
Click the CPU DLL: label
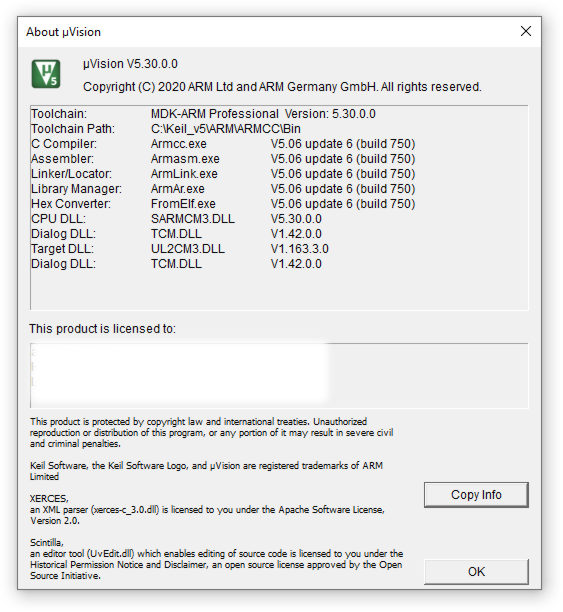(58, 219)
